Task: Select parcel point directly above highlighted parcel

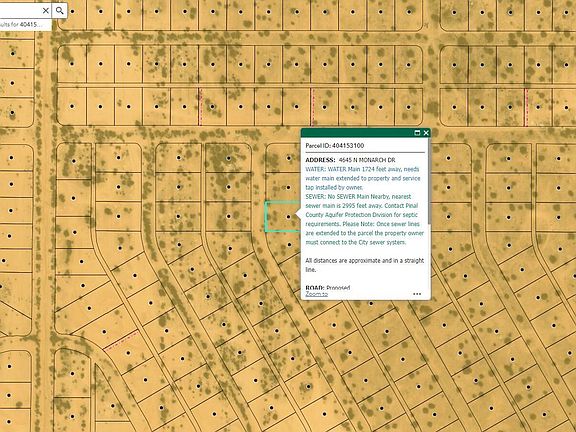Action: point(288,187)
